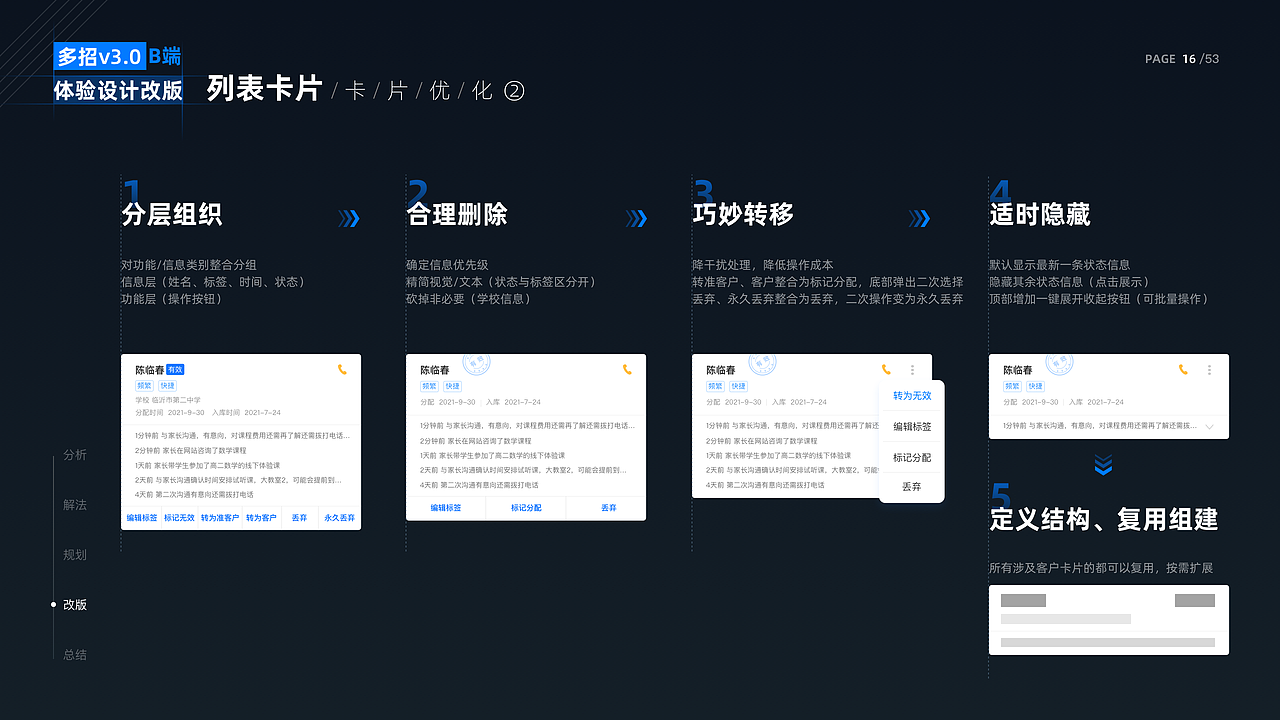Click 分析 in the left navigation list
Screen dimensions: 1280x720
point(75,455)
